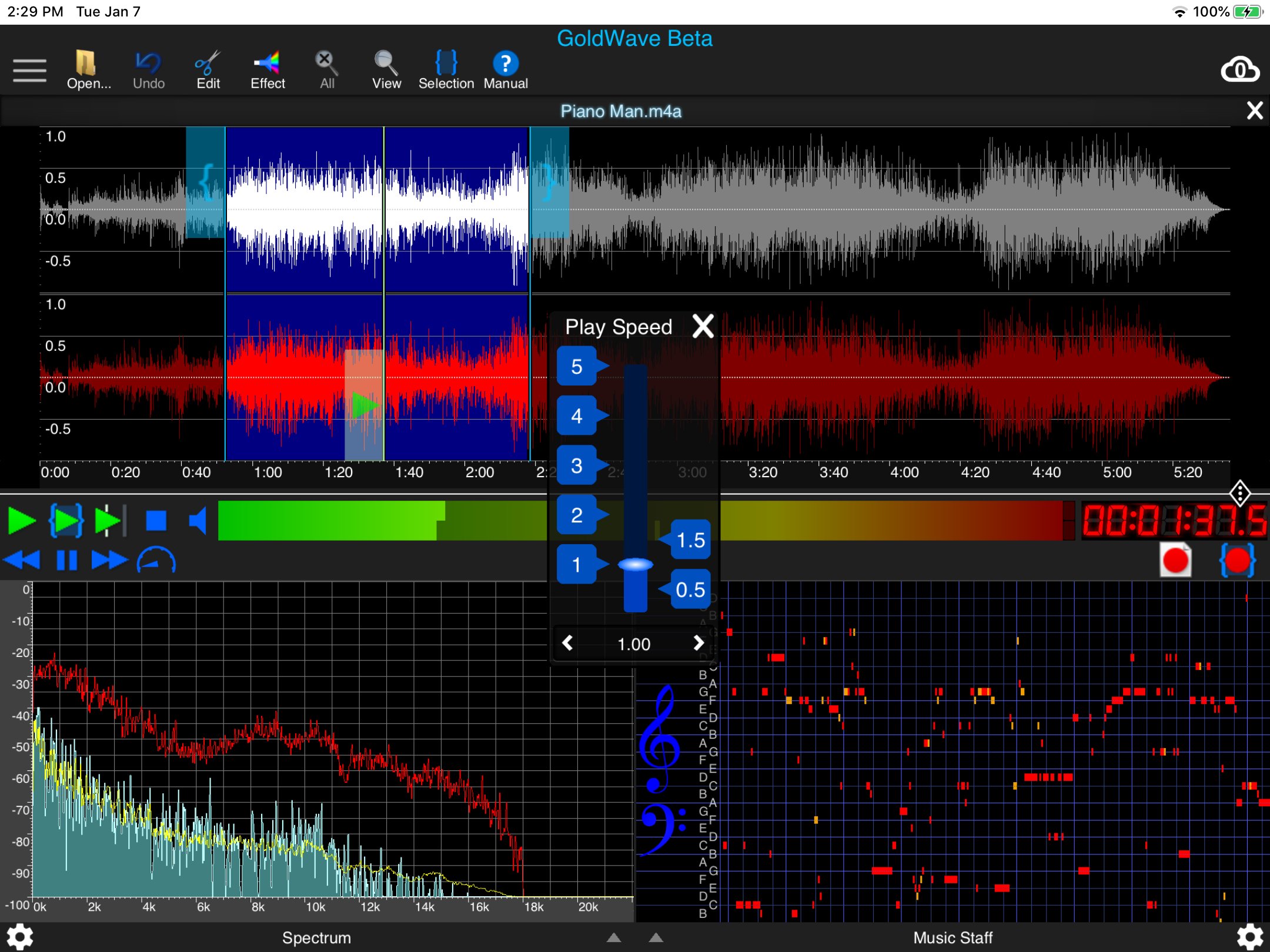Open the main hamburger menu
This screenshot has height=952, width=1270.
pyautogui.click(x=29, y=69)
